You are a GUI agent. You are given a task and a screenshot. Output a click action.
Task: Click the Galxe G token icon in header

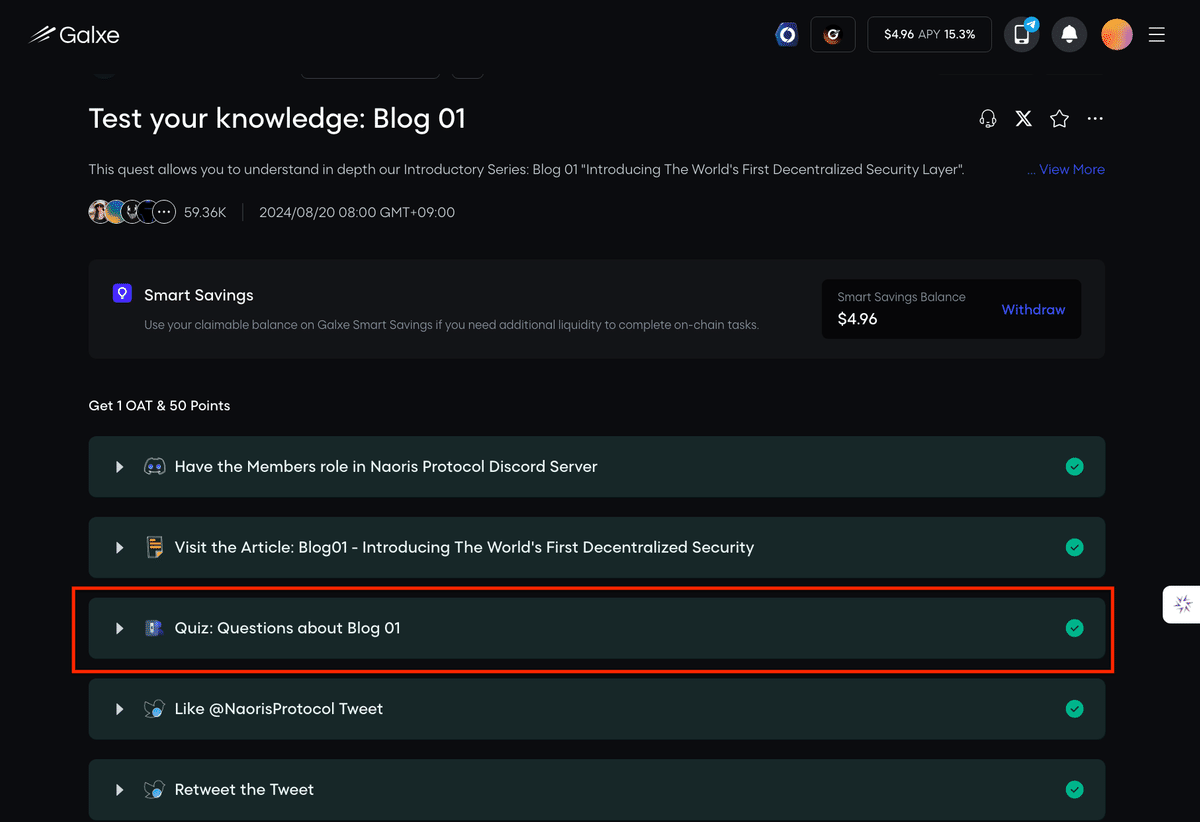[x=832, y=35]
